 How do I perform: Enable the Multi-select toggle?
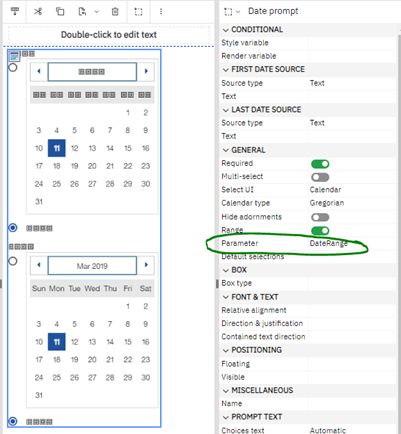[320, 177]
